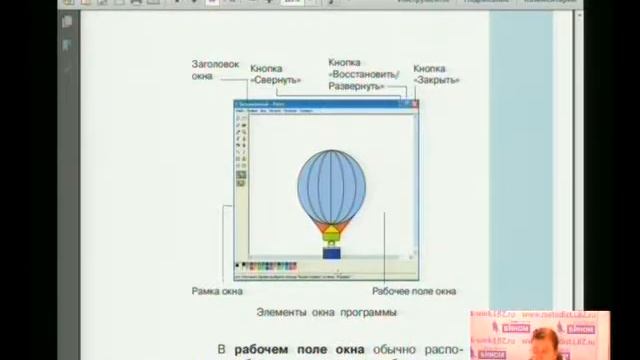Click the webcam video overlay

tap(540, 336)
